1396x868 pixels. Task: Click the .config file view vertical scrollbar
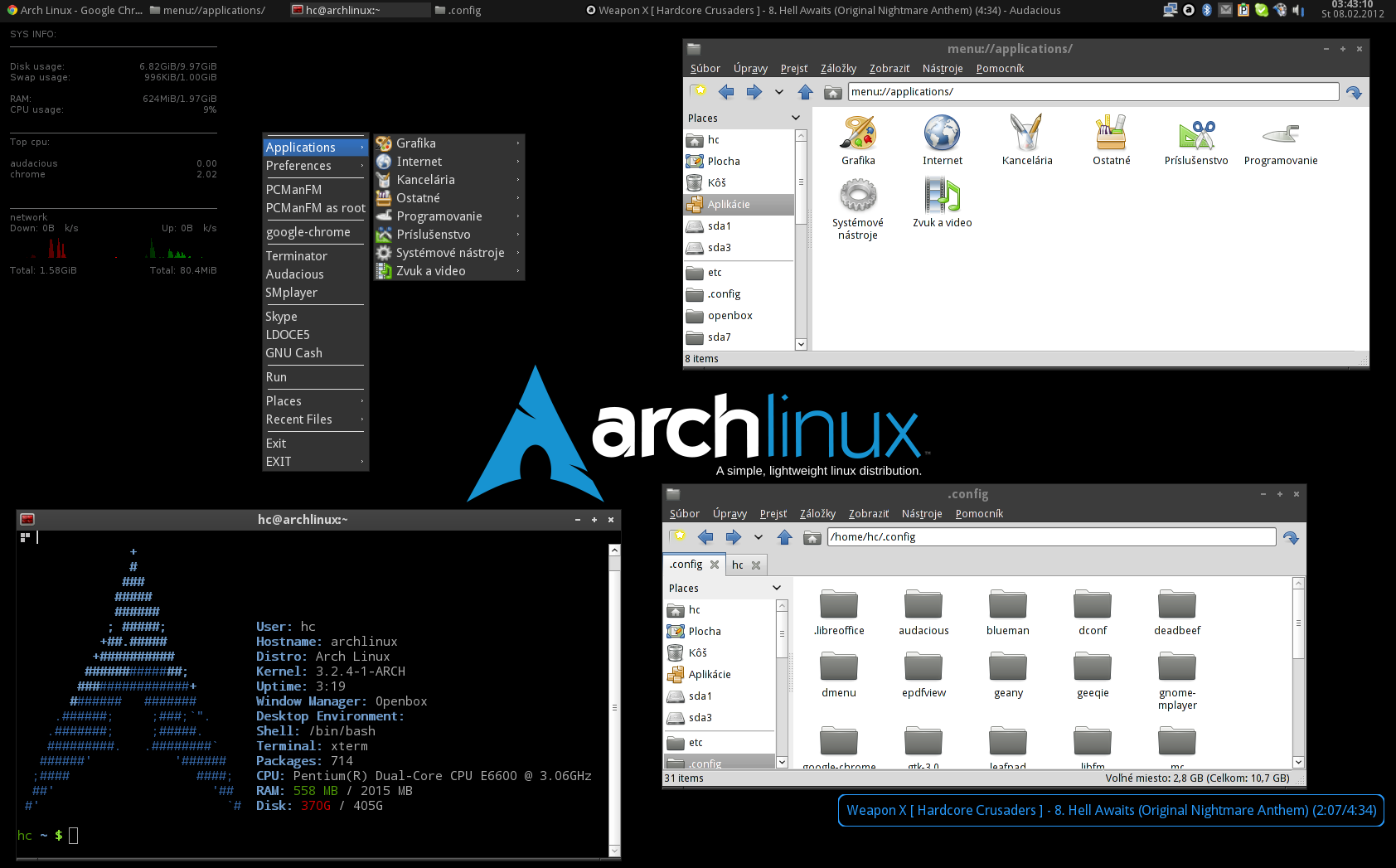pyautogui.click(x=1299, y=673)
